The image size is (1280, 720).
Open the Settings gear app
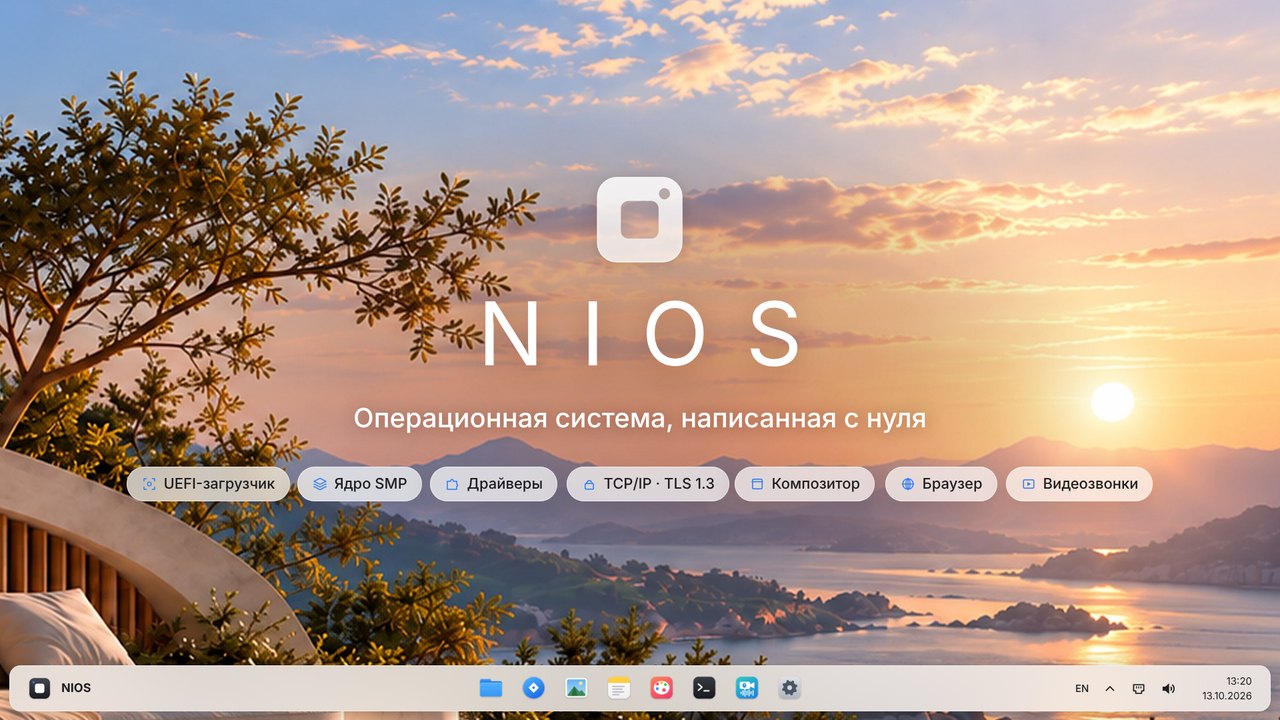tap(790, 688)
